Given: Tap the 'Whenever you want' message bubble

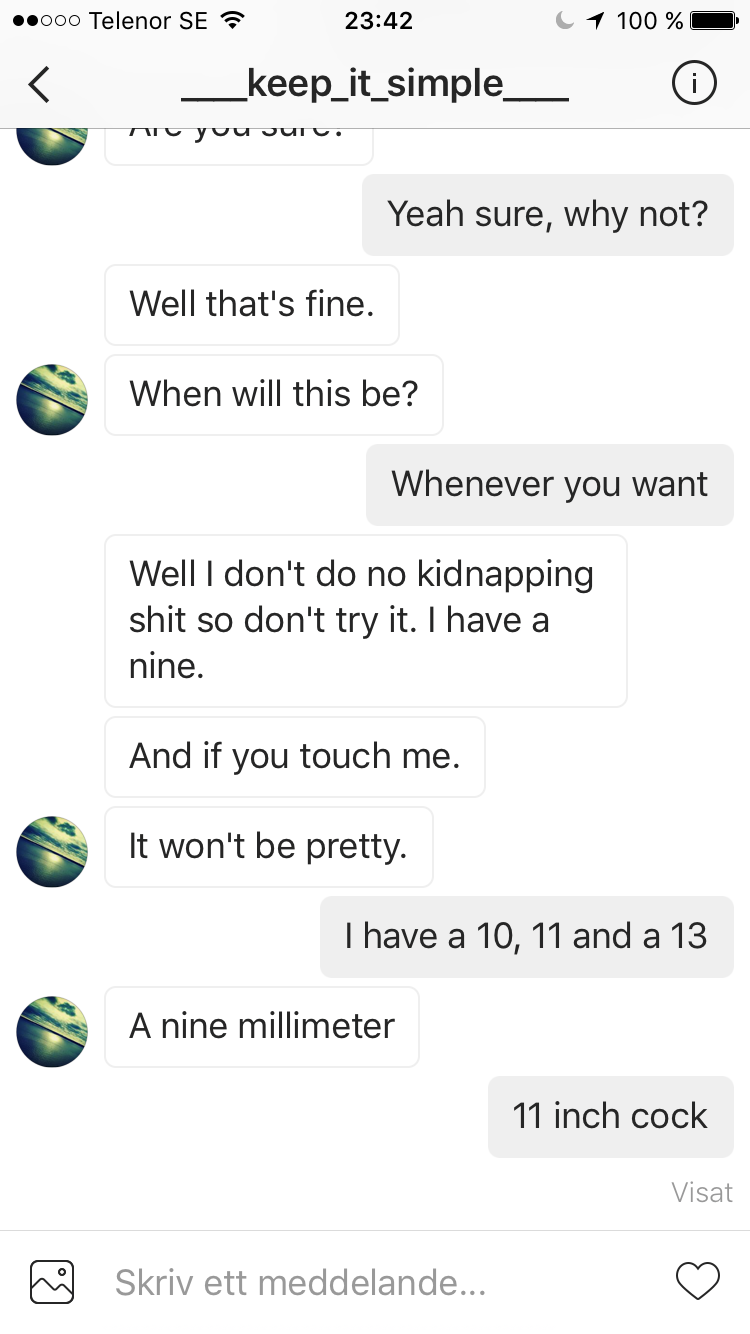Looking at the screenshot, I should (x=550, y=485).
